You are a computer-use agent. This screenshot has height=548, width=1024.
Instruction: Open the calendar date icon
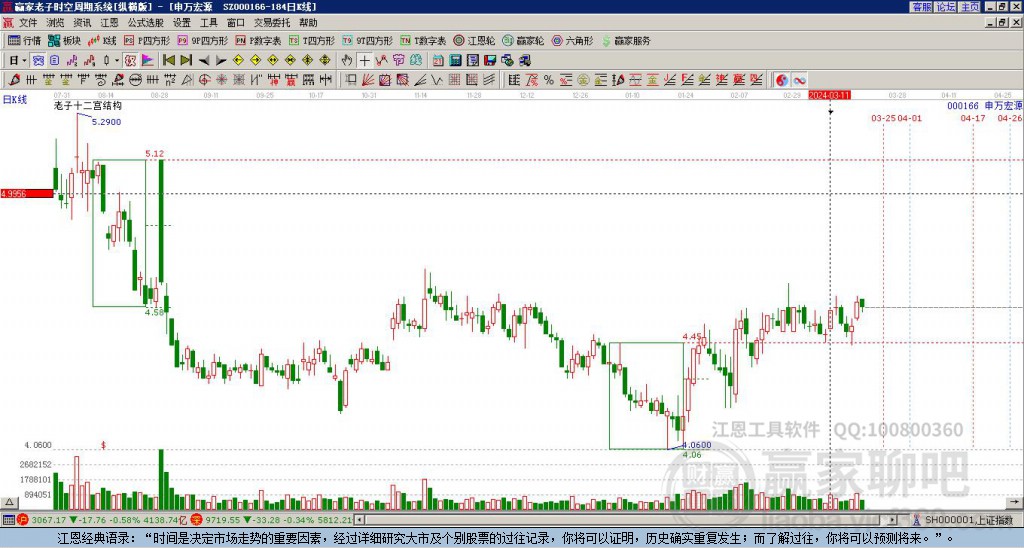438,61
